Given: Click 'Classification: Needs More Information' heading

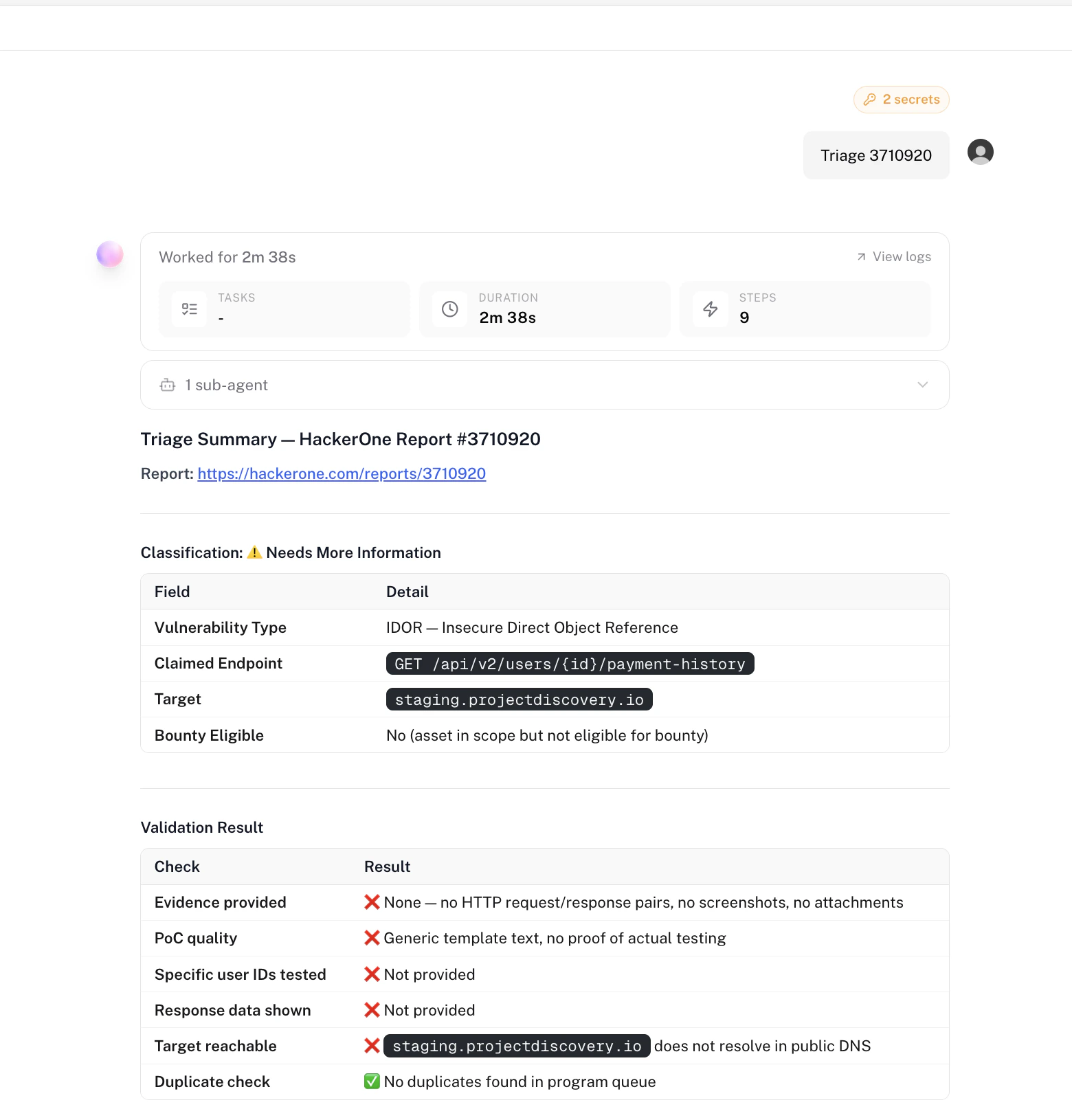Looking at the screenshot, I should [x=291, y=552].
